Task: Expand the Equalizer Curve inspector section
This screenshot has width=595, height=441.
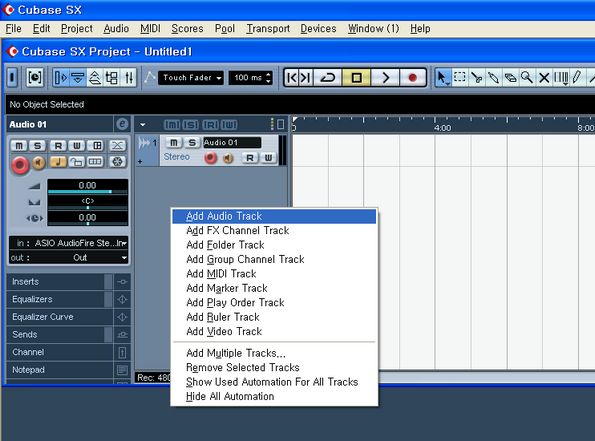Action: click(x=60, y=317)
